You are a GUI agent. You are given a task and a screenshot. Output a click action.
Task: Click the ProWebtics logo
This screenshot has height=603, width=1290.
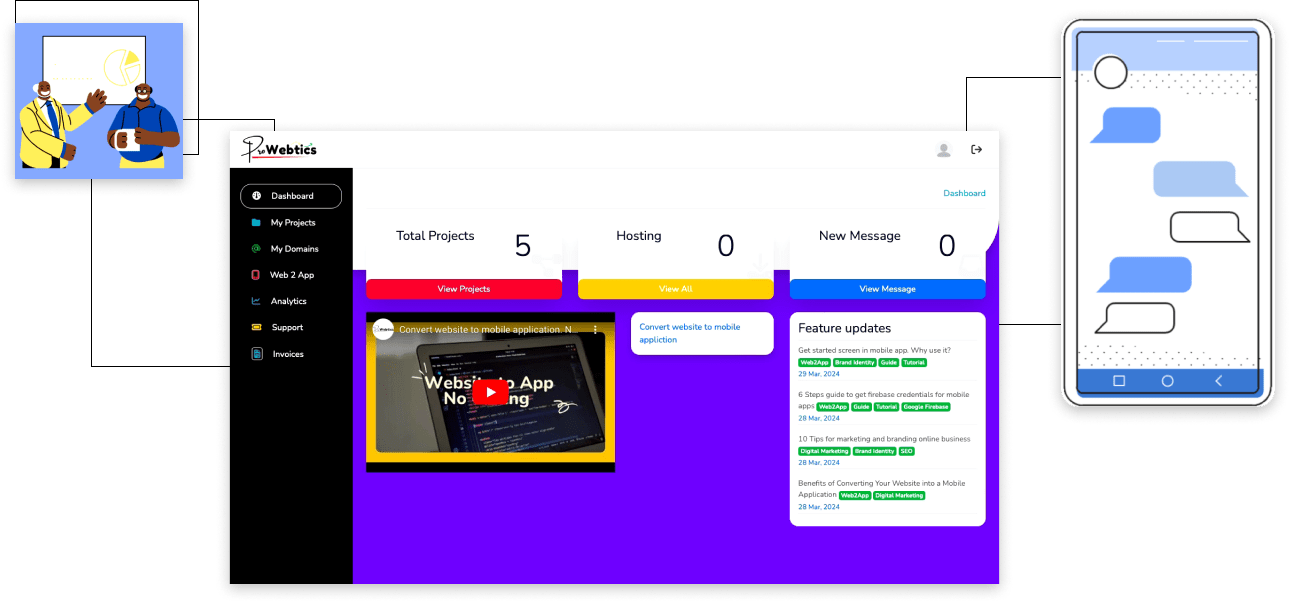[280, 149]
